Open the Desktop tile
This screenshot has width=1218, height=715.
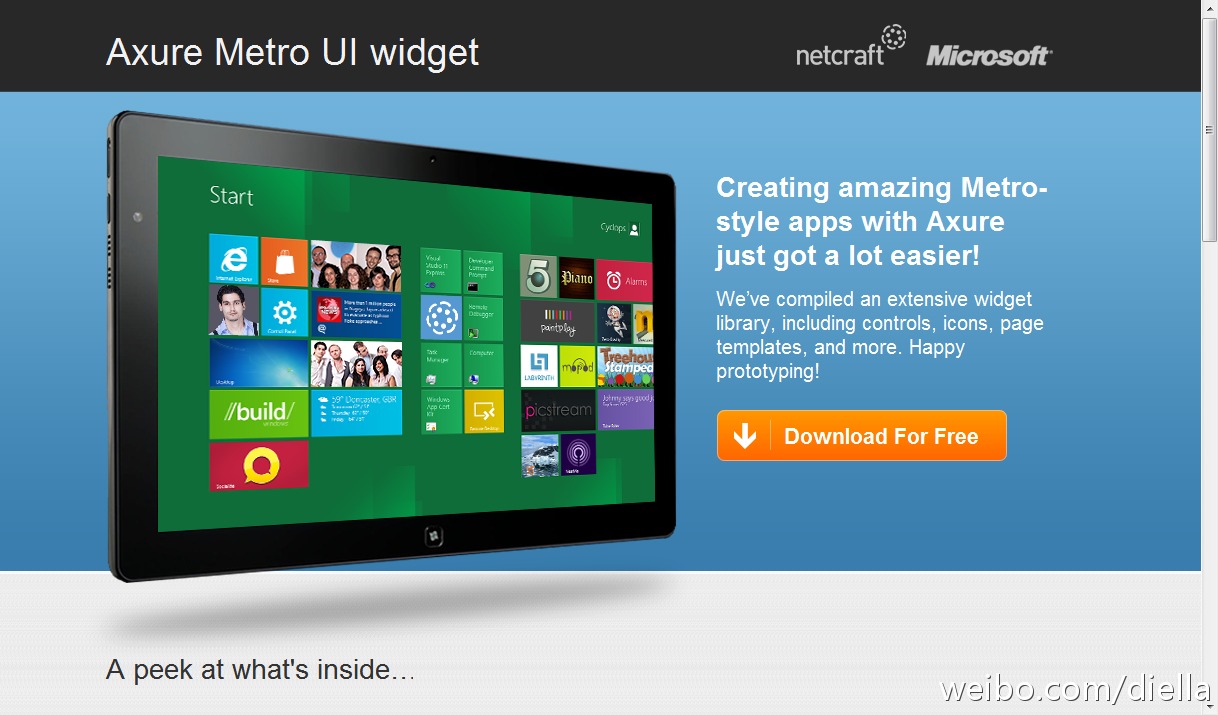(x=259, y=363)
